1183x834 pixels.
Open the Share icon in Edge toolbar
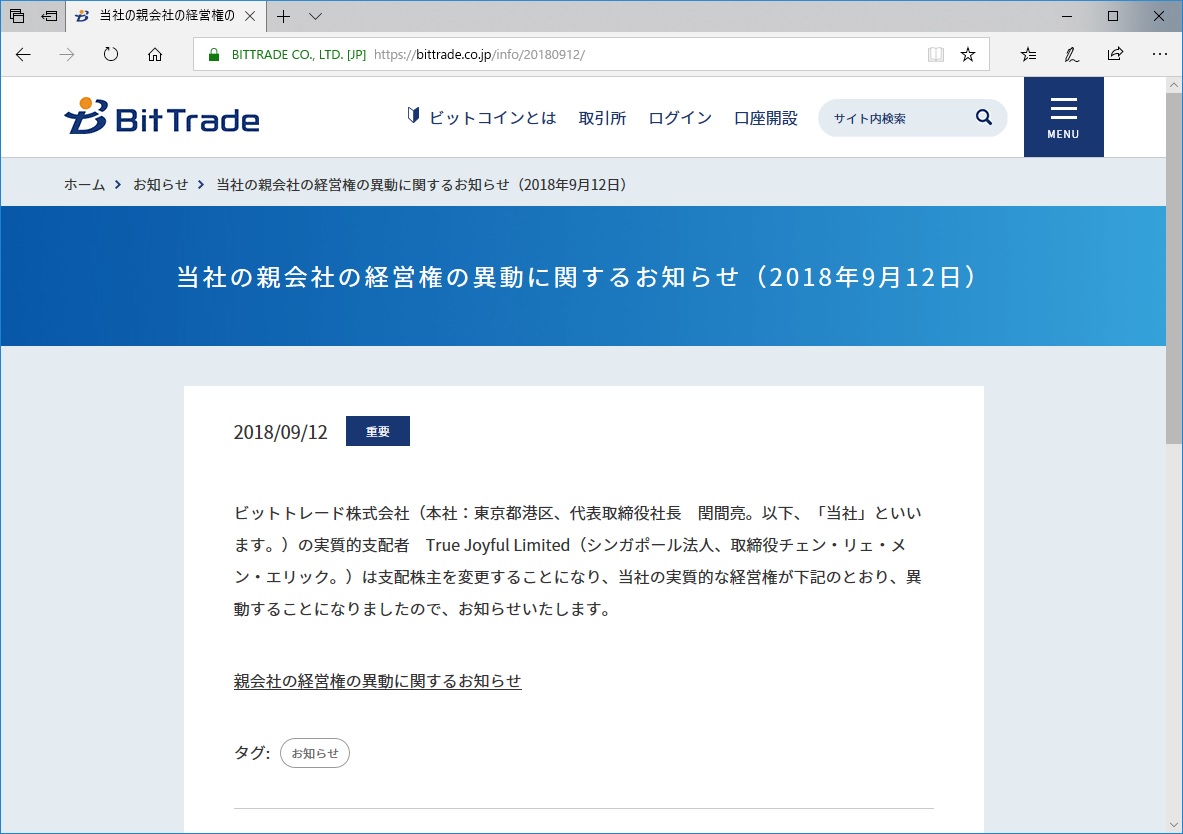[1115, 54]
